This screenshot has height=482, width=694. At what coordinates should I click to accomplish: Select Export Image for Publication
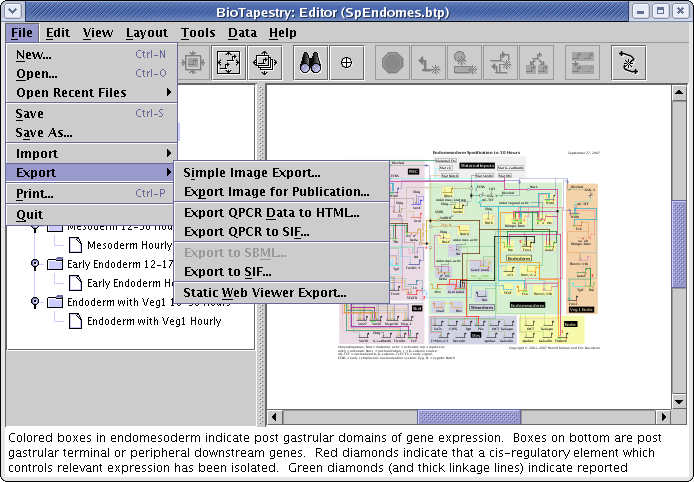(276, 191)
